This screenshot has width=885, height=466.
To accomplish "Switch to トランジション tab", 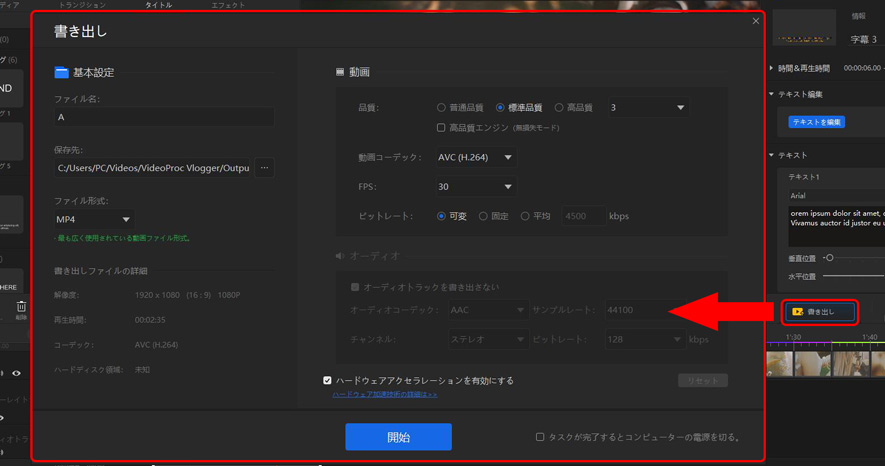I will [x=82, y=5].
